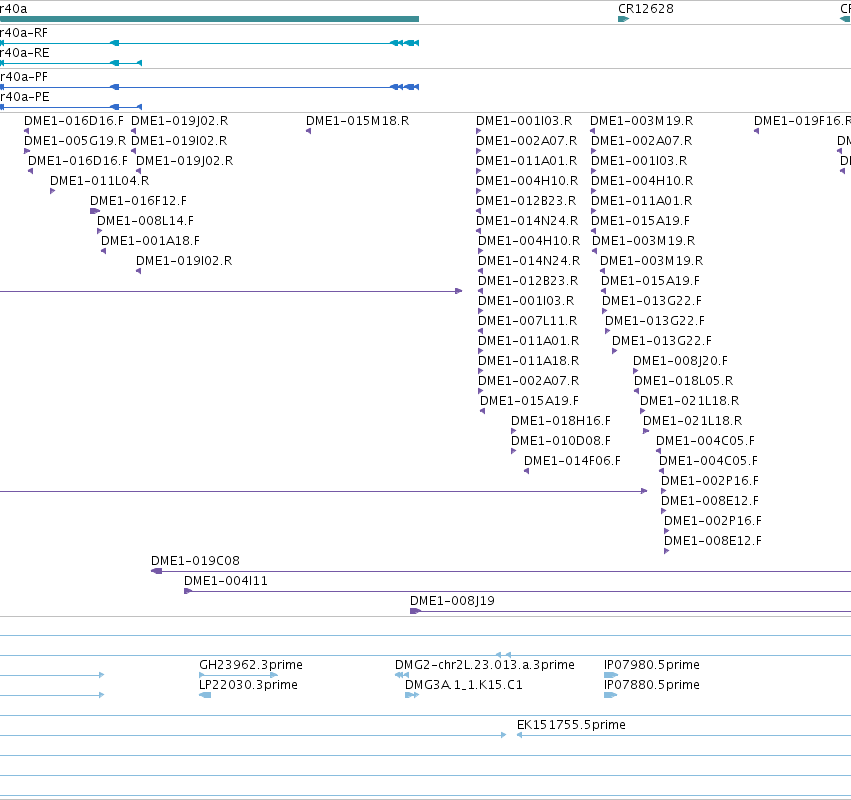Click EST GH23962.3prime label

251,665
